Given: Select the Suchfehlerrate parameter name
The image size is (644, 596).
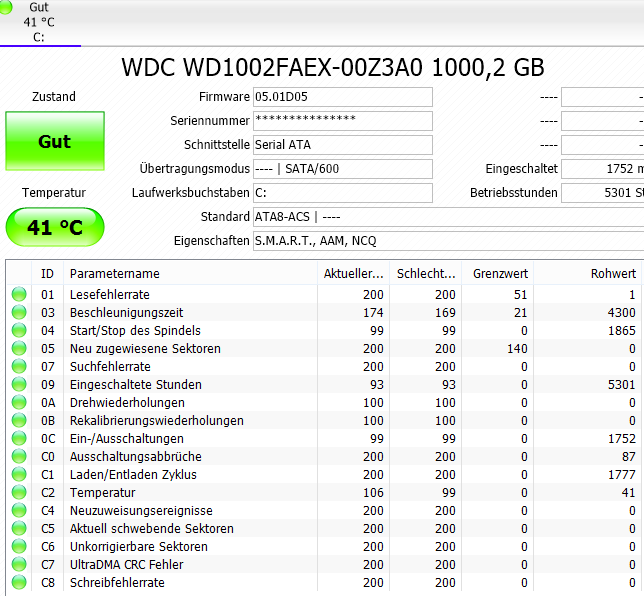Looking at the screenshot, I should pos(110,366).
